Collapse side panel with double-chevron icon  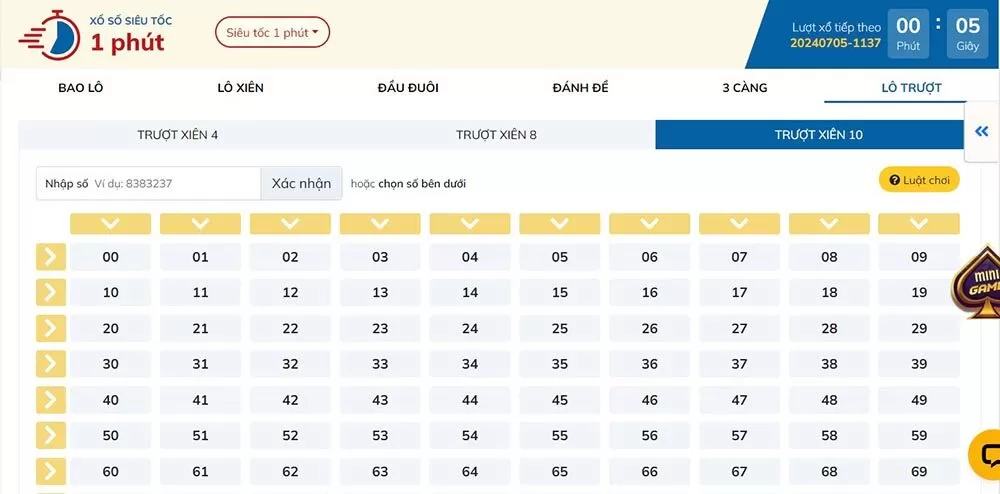[x=981, y=132]
